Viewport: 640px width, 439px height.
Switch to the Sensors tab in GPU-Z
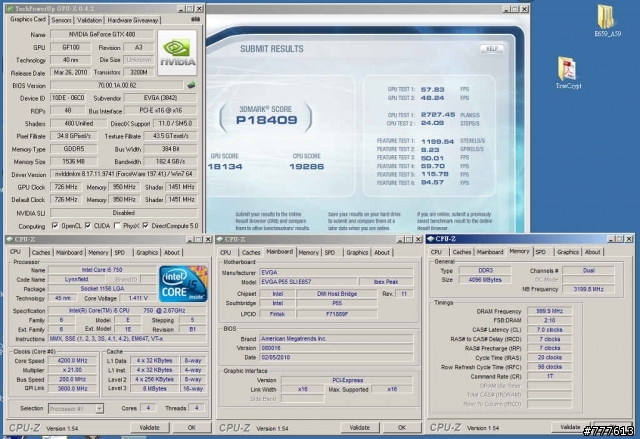click(x=62, y=20)
